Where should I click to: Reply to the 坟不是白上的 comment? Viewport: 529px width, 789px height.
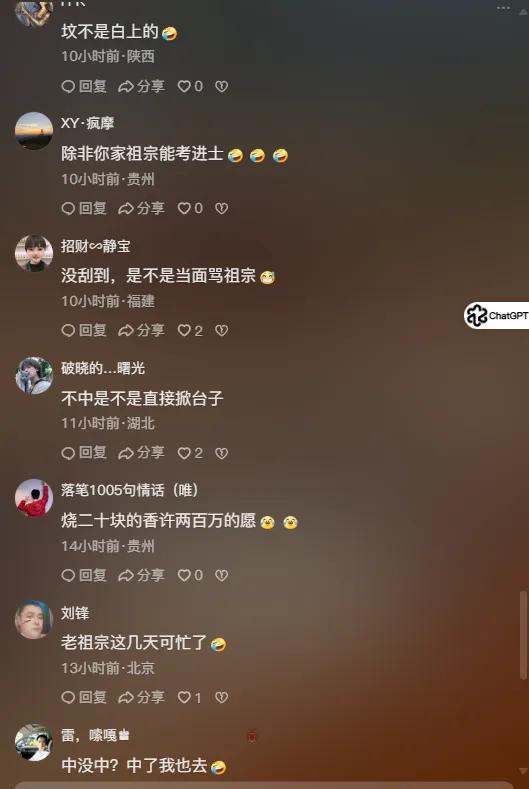coord(84,87)
